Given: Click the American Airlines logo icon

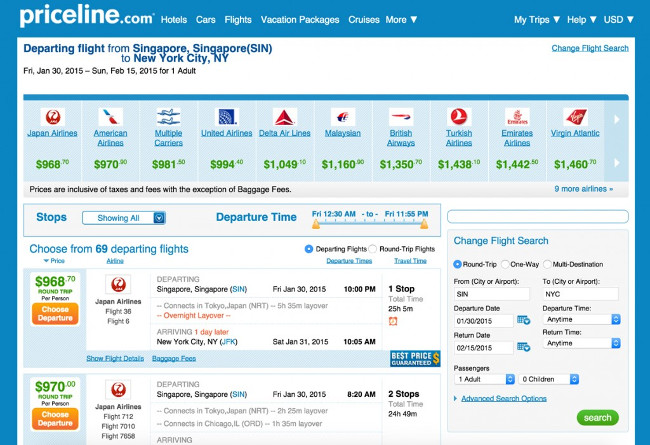Looking at the screenshot, I should click(x=110, y=117).
